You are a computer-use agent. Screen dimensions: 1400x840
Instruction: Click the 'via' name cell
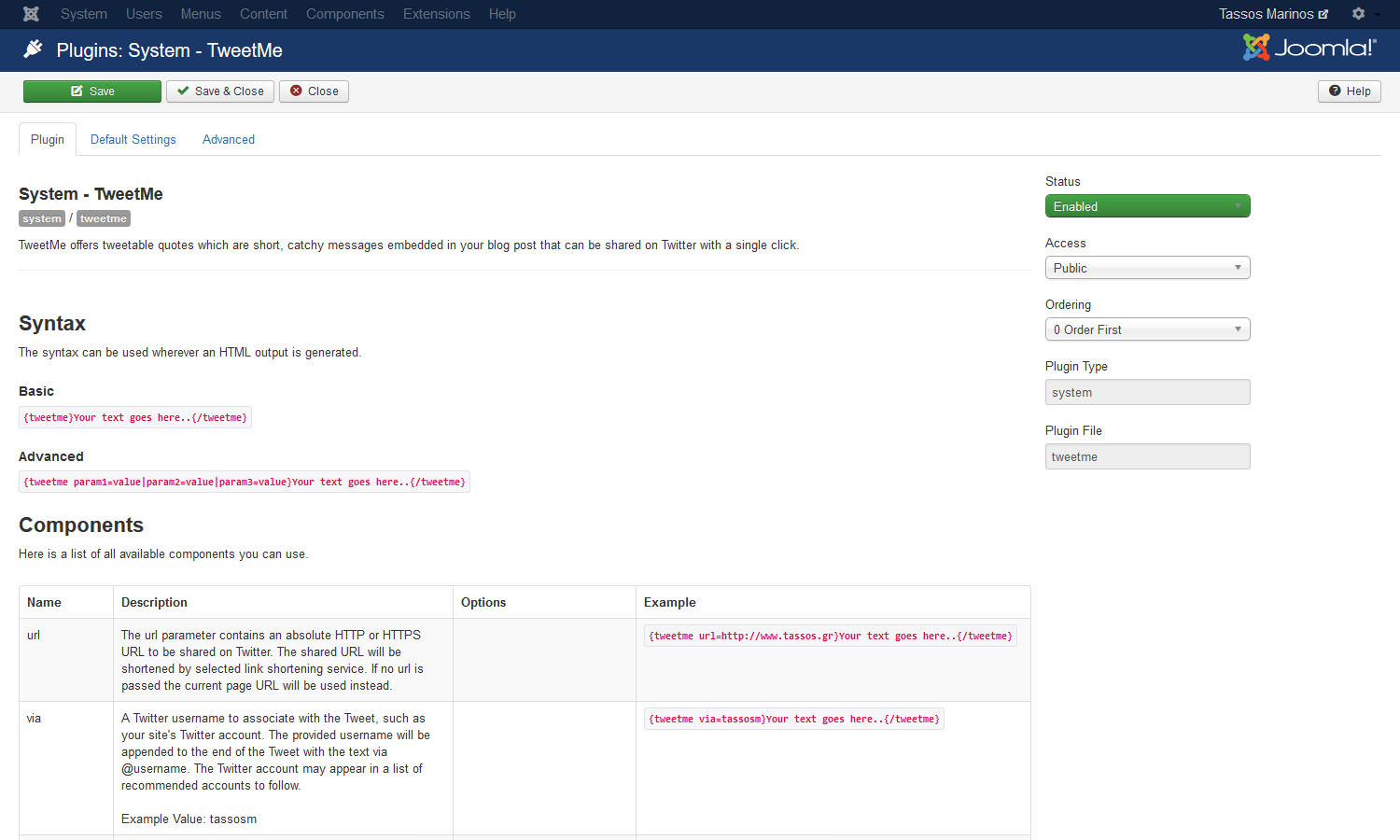point(66,768)
